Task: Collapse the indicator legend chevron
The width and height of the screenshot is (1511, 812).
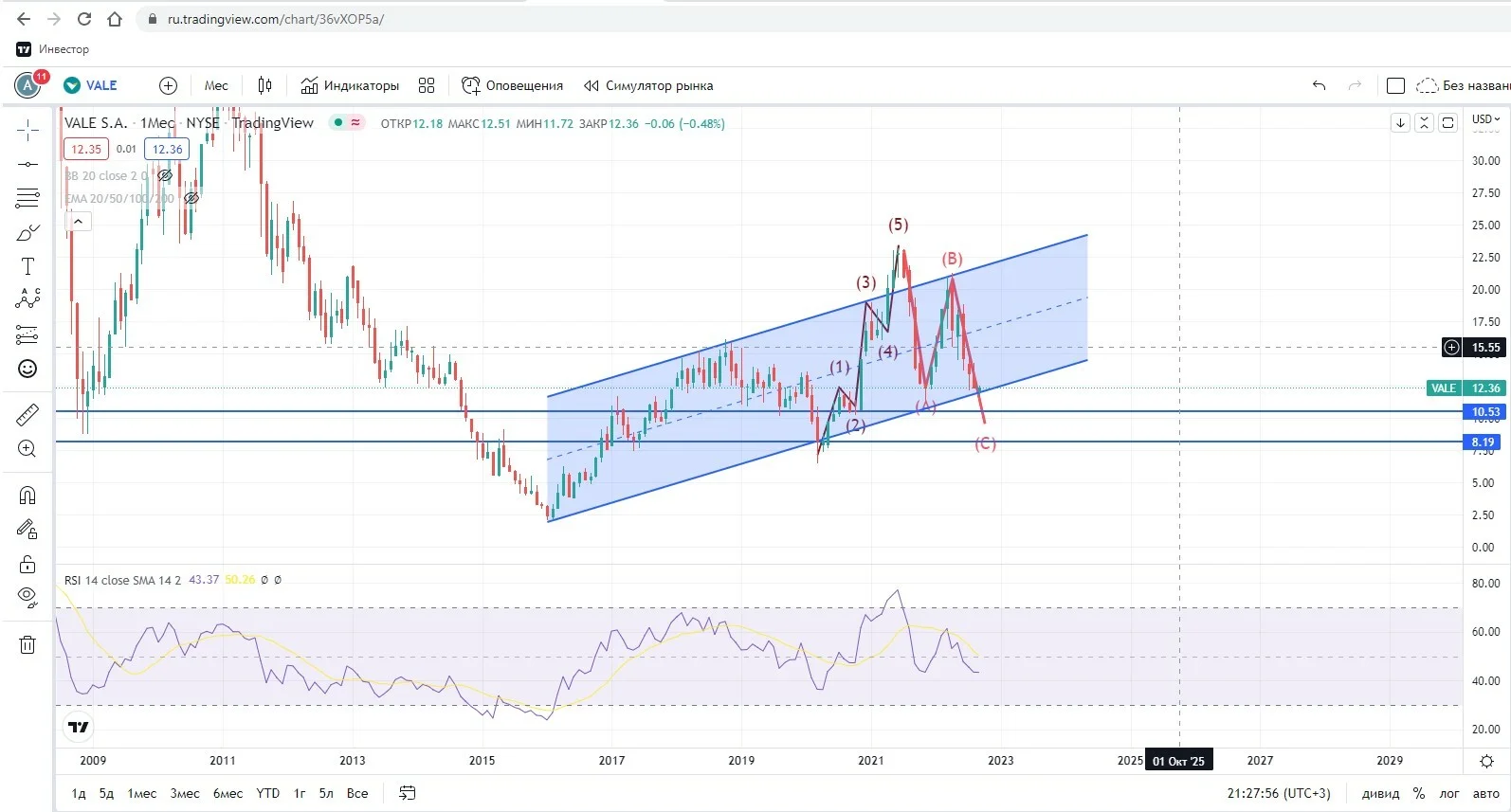Action: point(78,221)
